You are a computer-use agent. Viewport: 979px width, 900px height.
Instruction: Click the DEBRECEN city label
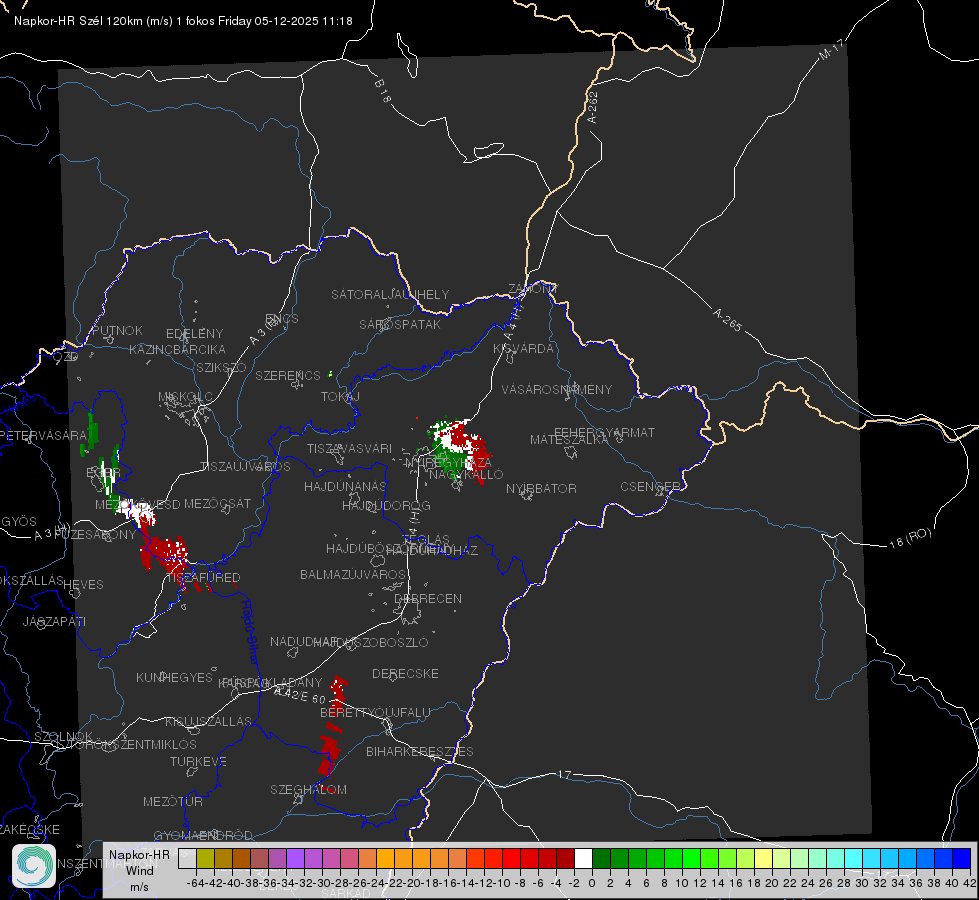coord(428,598)
